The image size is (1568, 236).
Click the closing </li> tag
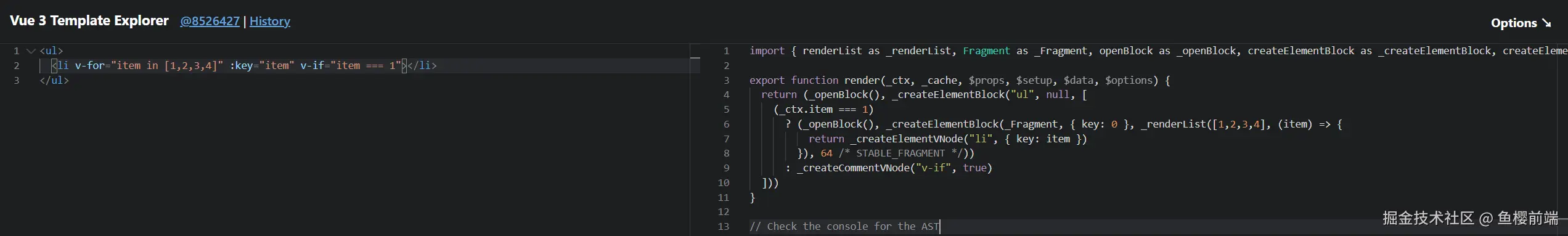(x=422, y=65)
